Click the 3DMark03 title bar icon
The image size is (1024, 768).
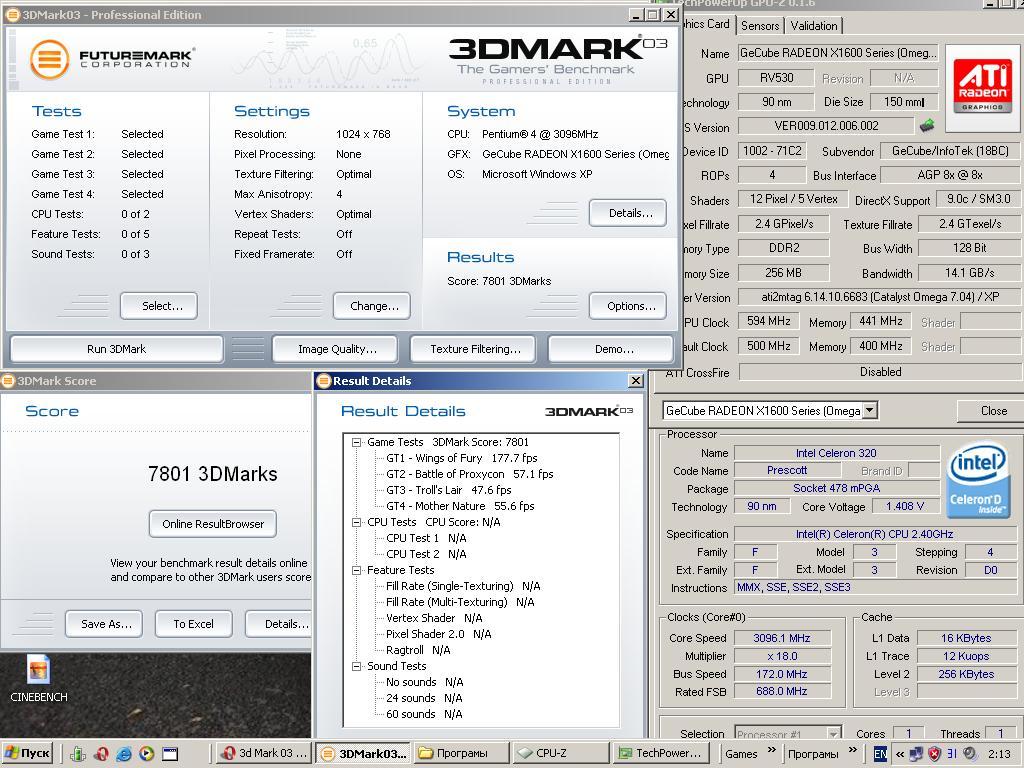[x=14, y=14]
